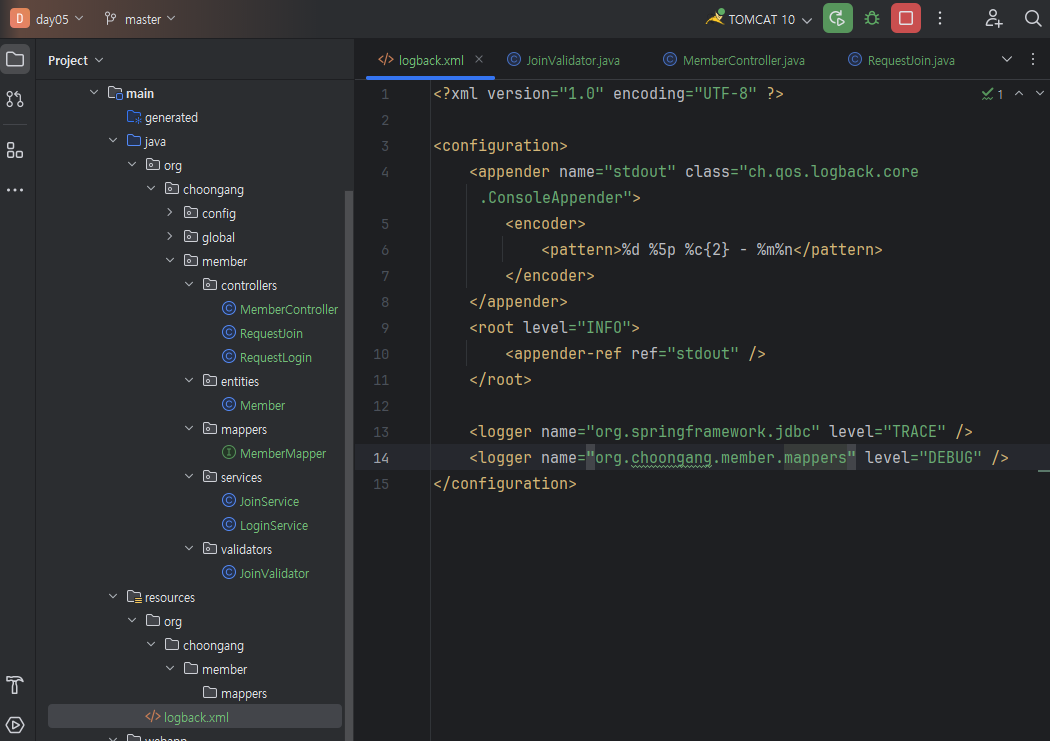Expand the config package folder
Screen dimensions: 1050x741
(170, 213)
